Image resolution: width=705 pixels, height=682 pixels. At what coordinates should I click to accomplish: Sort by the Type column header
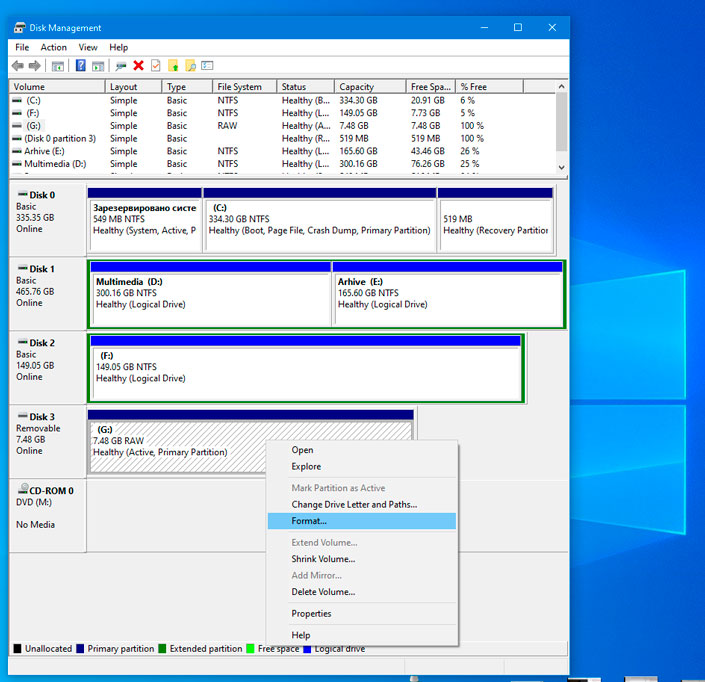(187, 87)
